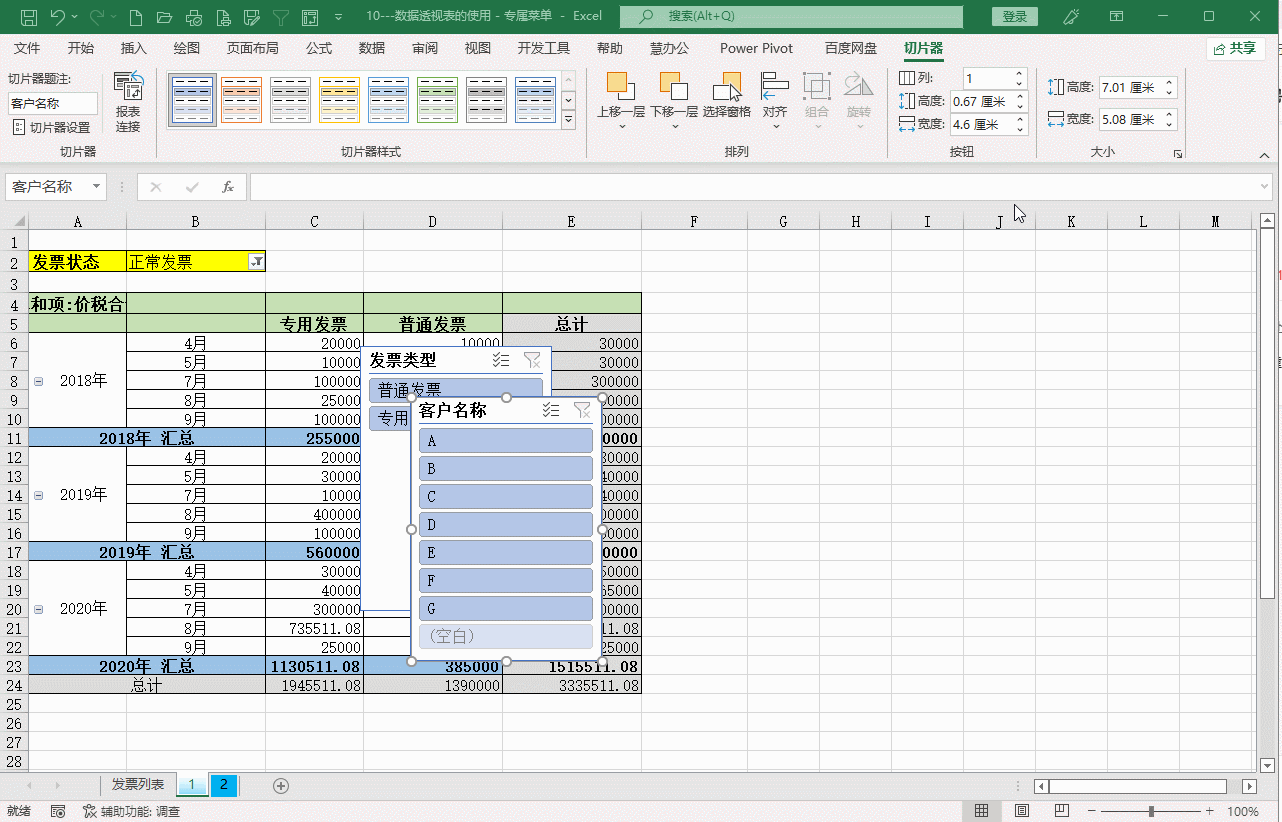The width and height of the screenshot is (1282, 822).
Task: Switch to Normal view icon in status bar
Action: point(982,811)
